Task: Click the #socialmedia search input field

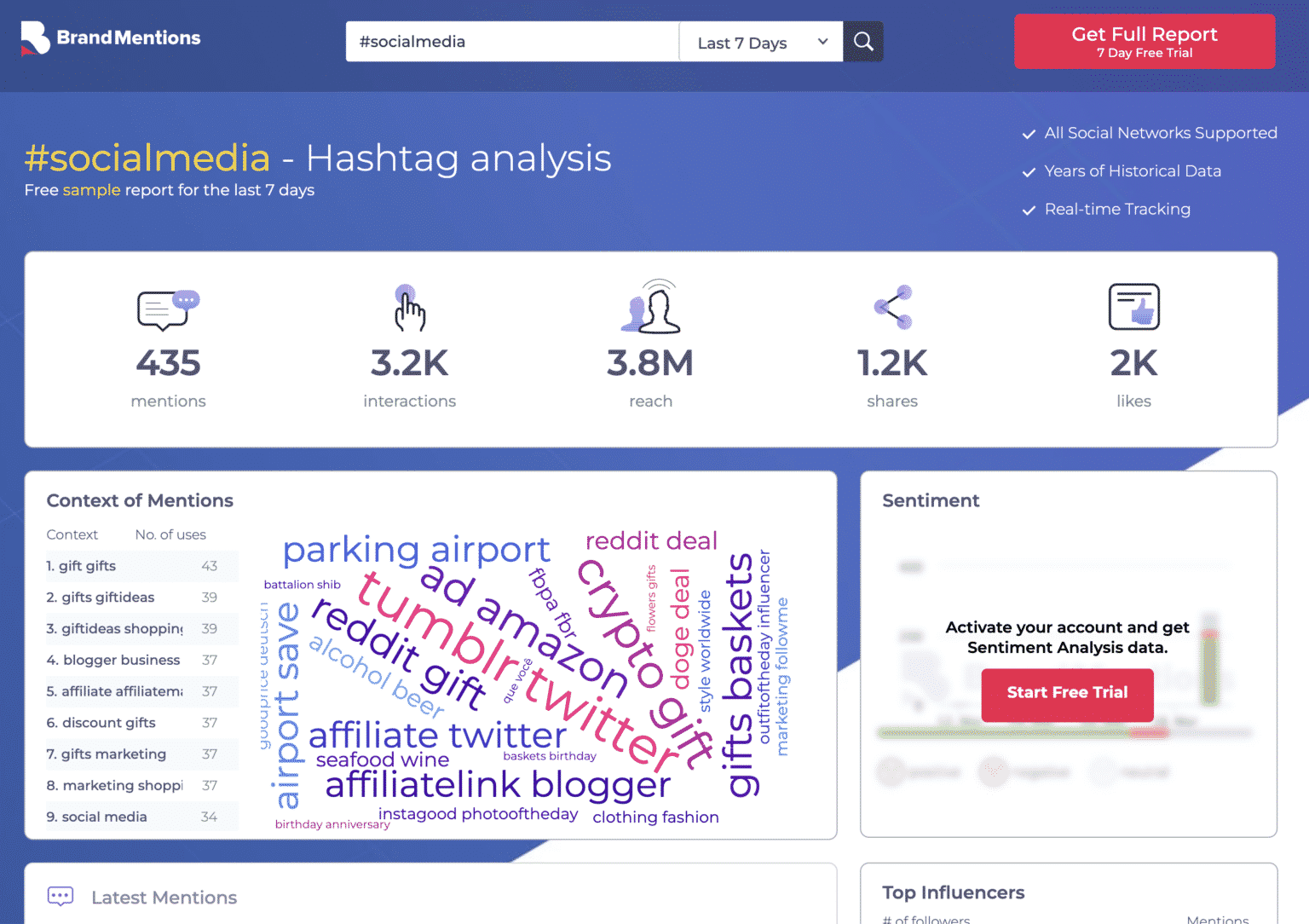Action: [x=511, y=41]
